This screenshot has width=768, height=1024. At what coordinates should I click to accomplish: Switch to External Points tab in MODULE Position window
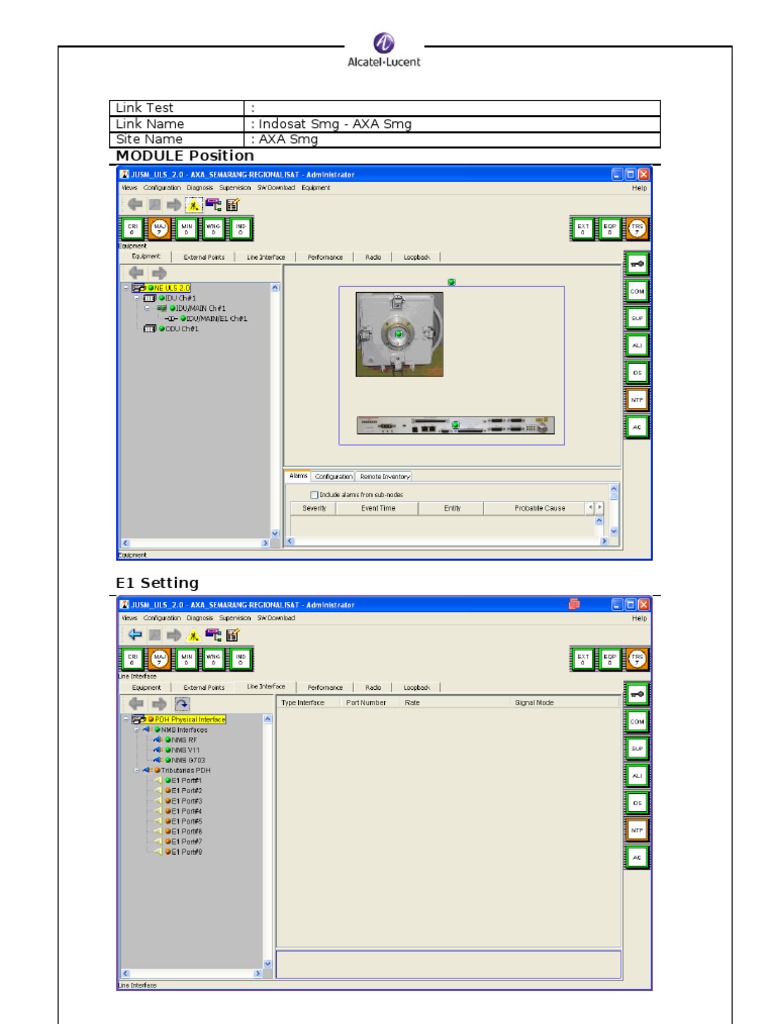coord(204,257)
